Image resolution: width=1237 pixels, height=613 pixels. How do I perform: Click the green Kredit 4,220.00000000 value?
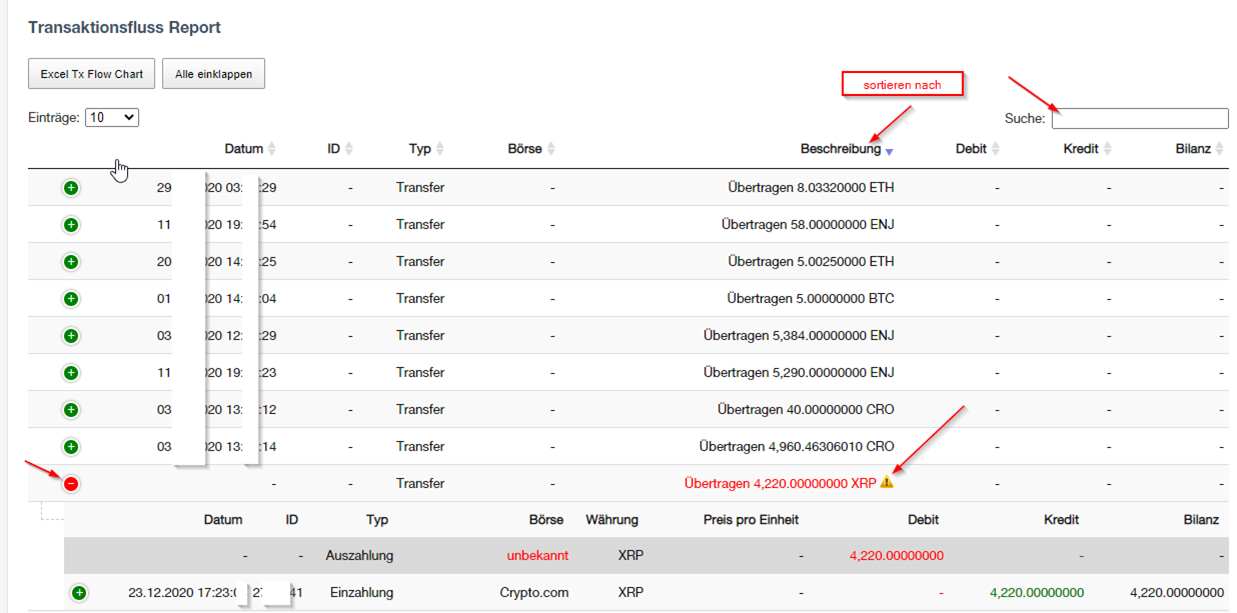[1036, 593]
